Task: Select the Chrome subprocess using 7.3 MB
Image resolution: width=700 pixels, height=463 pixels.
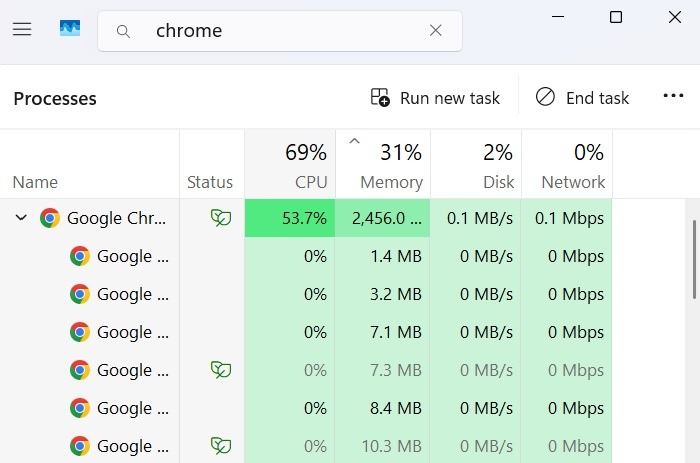Action: (306, 370)
